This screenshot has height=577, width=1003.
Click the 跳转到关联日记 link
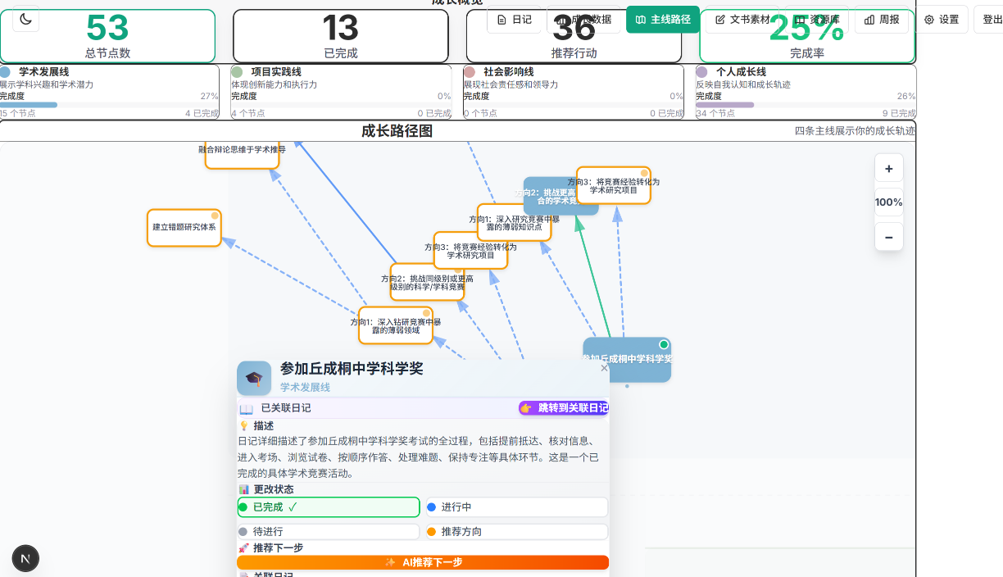[x=567, y=407]
